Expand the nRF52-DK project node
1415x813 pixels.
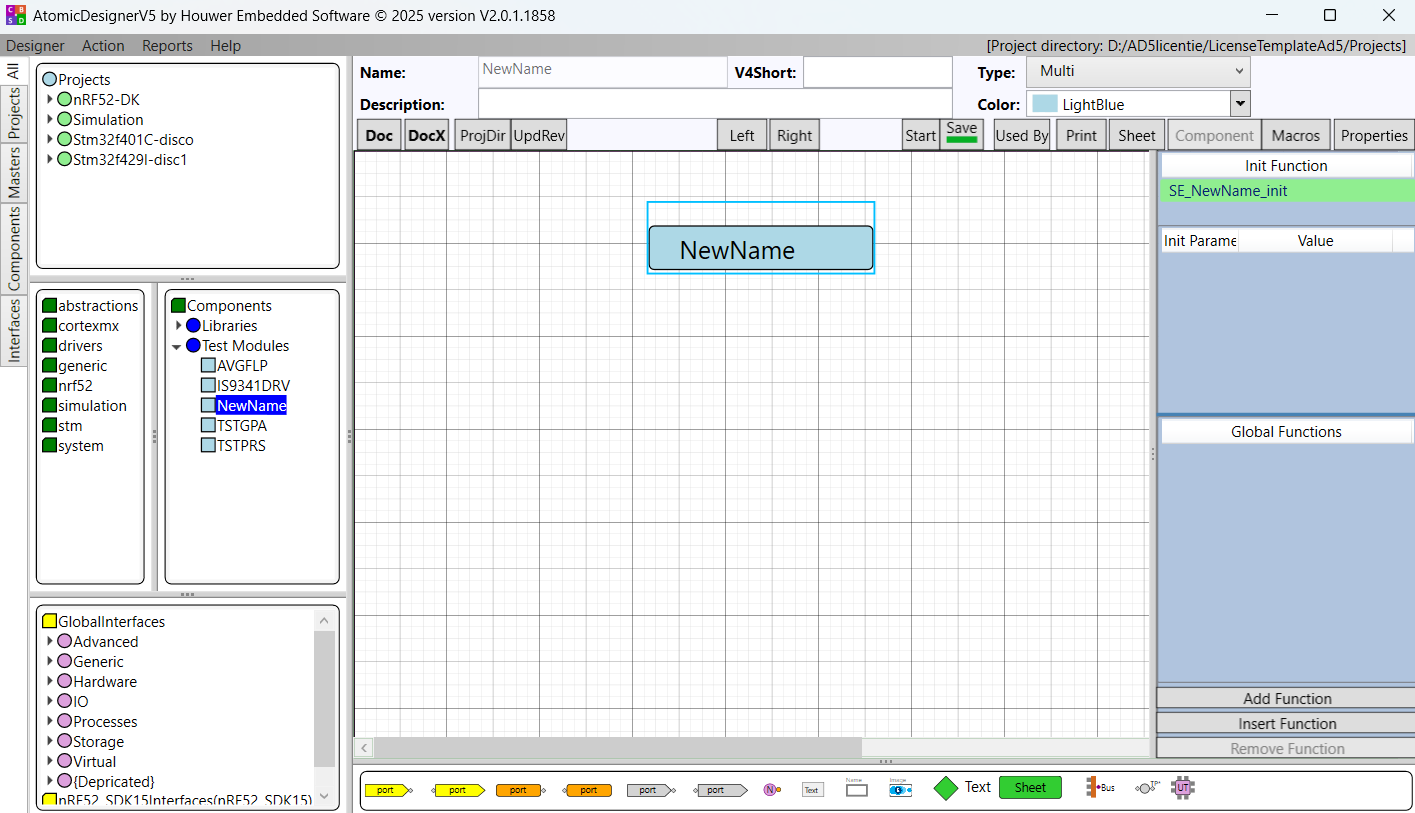[50, 100]
